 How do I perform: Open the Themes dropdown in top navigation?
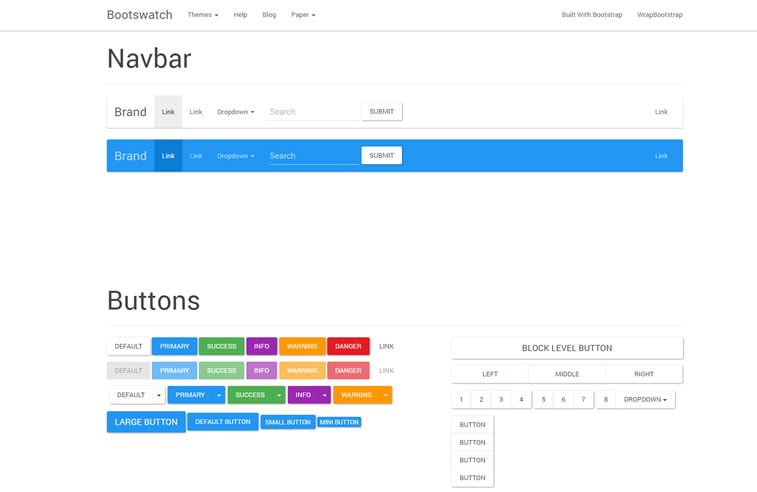202,15
